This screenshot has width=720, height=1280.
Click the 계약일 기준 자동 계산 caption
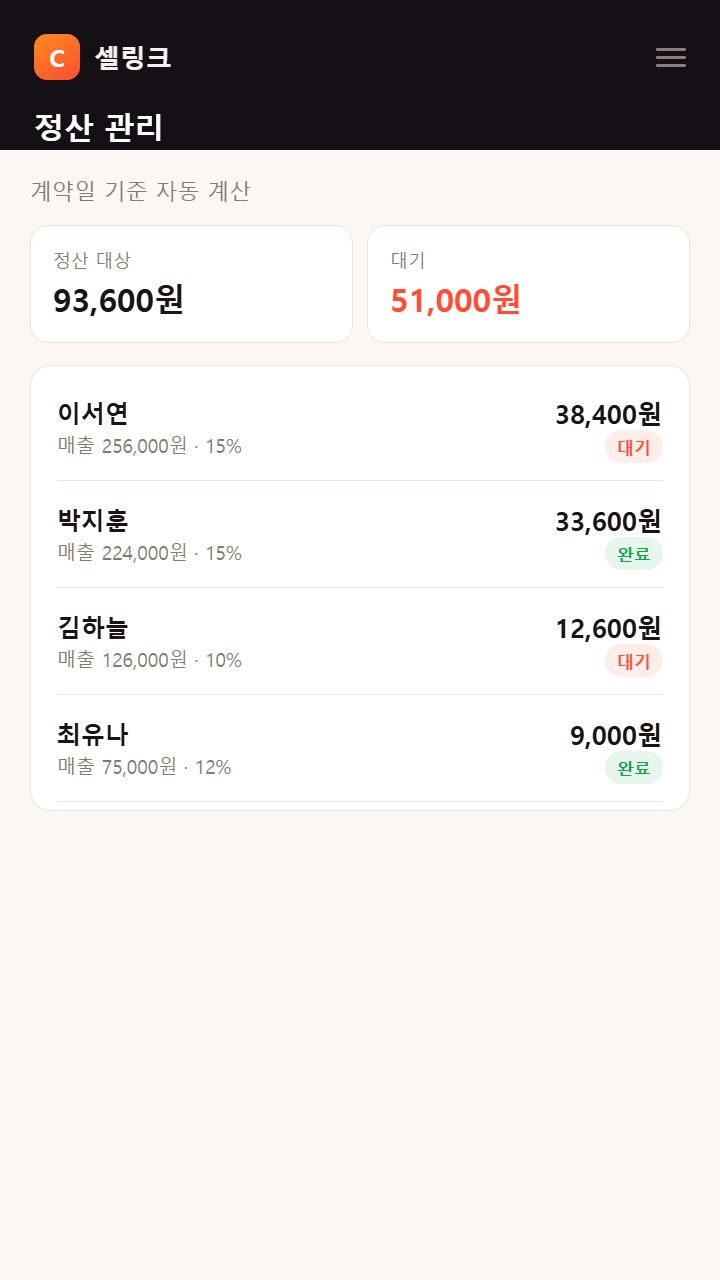(141, 191)
